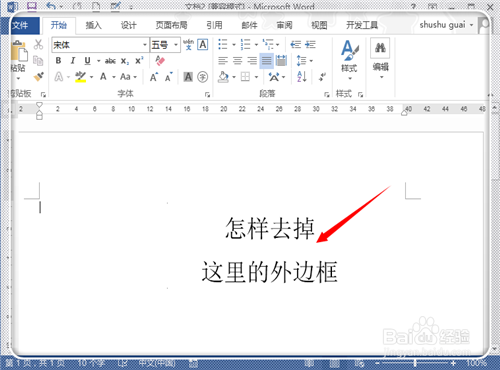Toggle subscript x₂ formatting

[x=125, y=61]
